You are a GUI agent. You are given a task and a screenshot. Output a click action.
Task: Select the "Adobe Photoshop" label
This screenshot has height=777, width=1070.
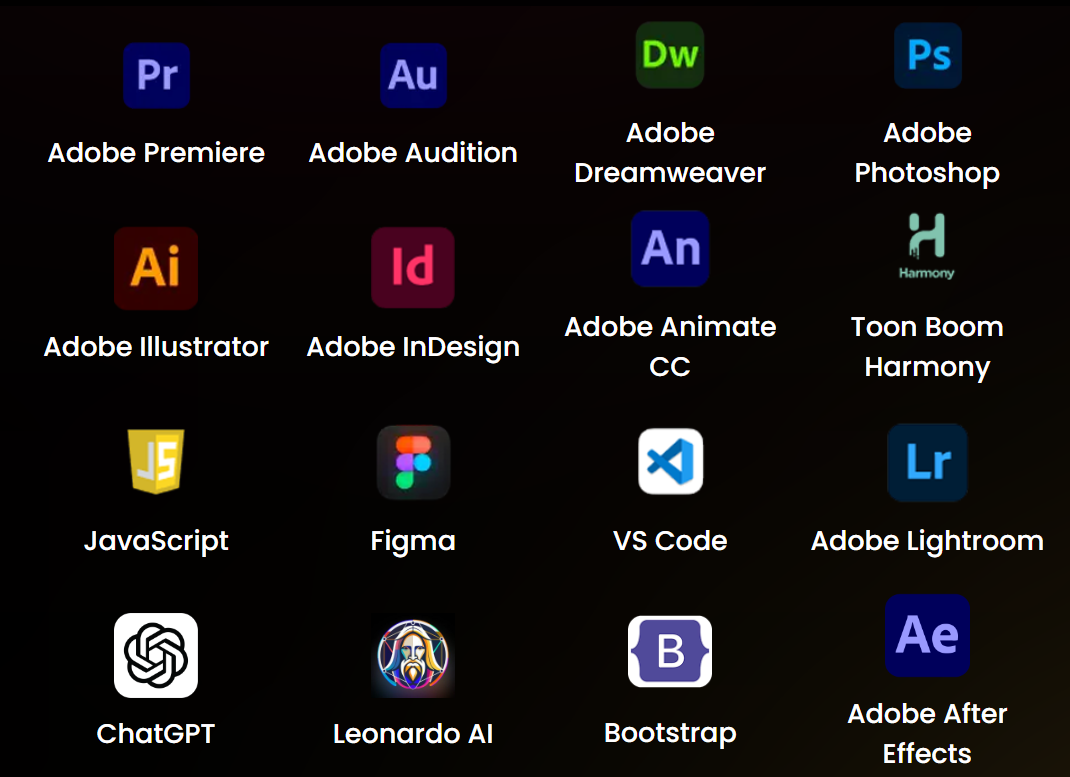[927, 153]
